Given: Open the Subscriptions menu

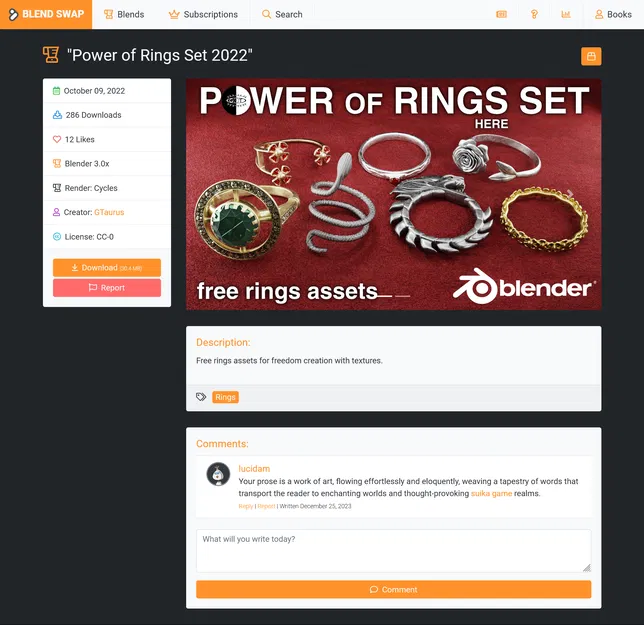Looking at the screenshot, I should pyautogui.click(x=203, y=14).
